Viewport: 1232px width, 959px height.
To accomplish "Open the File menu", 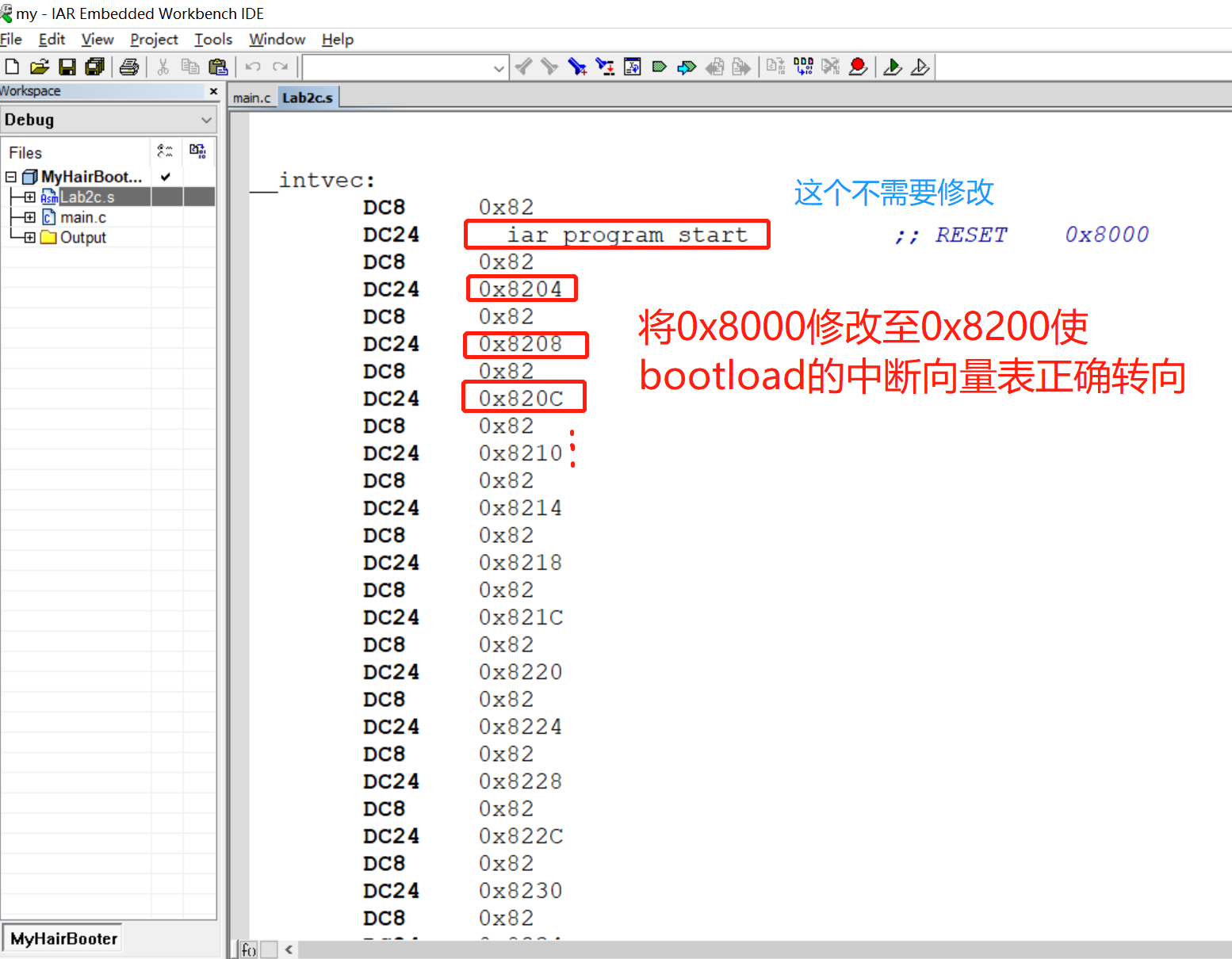I will point(11,39).
